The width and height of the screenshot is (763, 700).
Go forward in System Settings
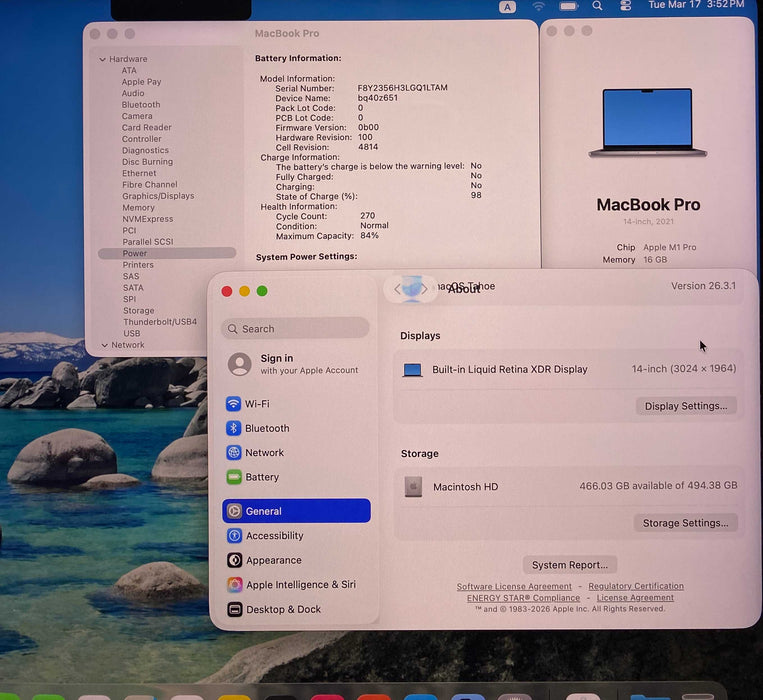pos(424,289)
